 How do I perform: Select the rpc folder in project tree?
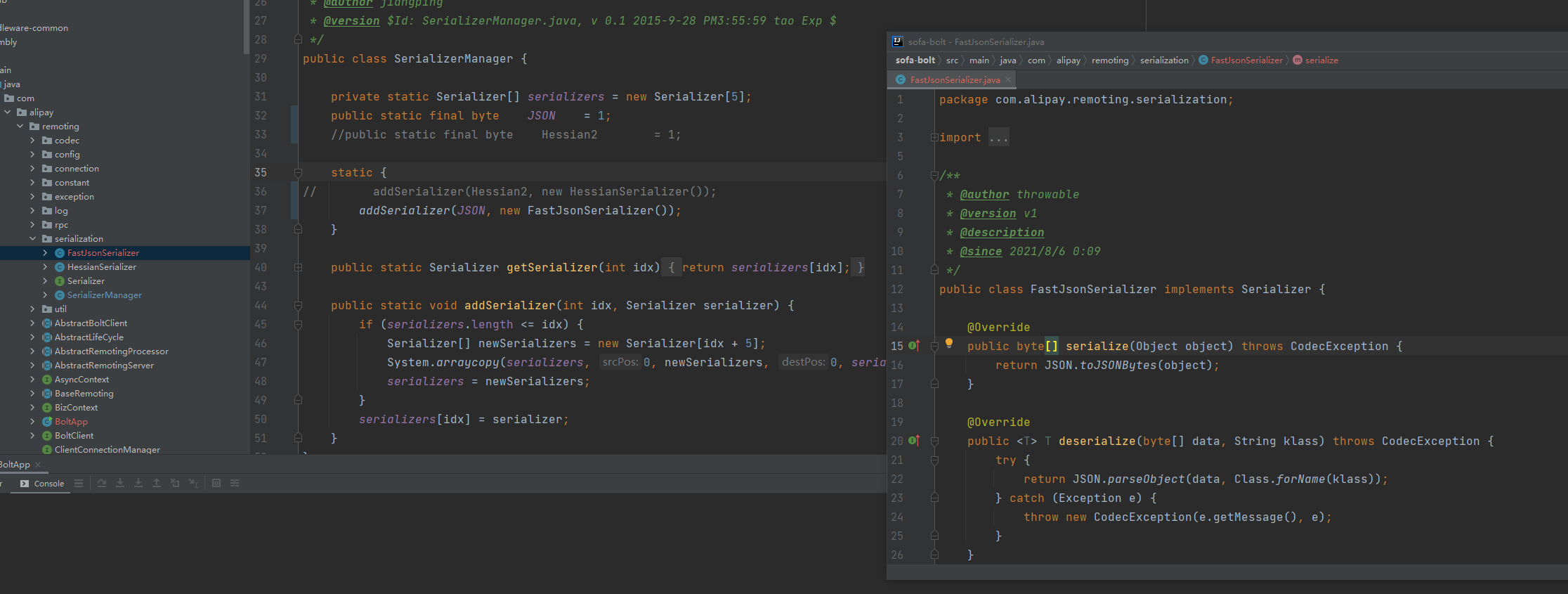point(61,225)
